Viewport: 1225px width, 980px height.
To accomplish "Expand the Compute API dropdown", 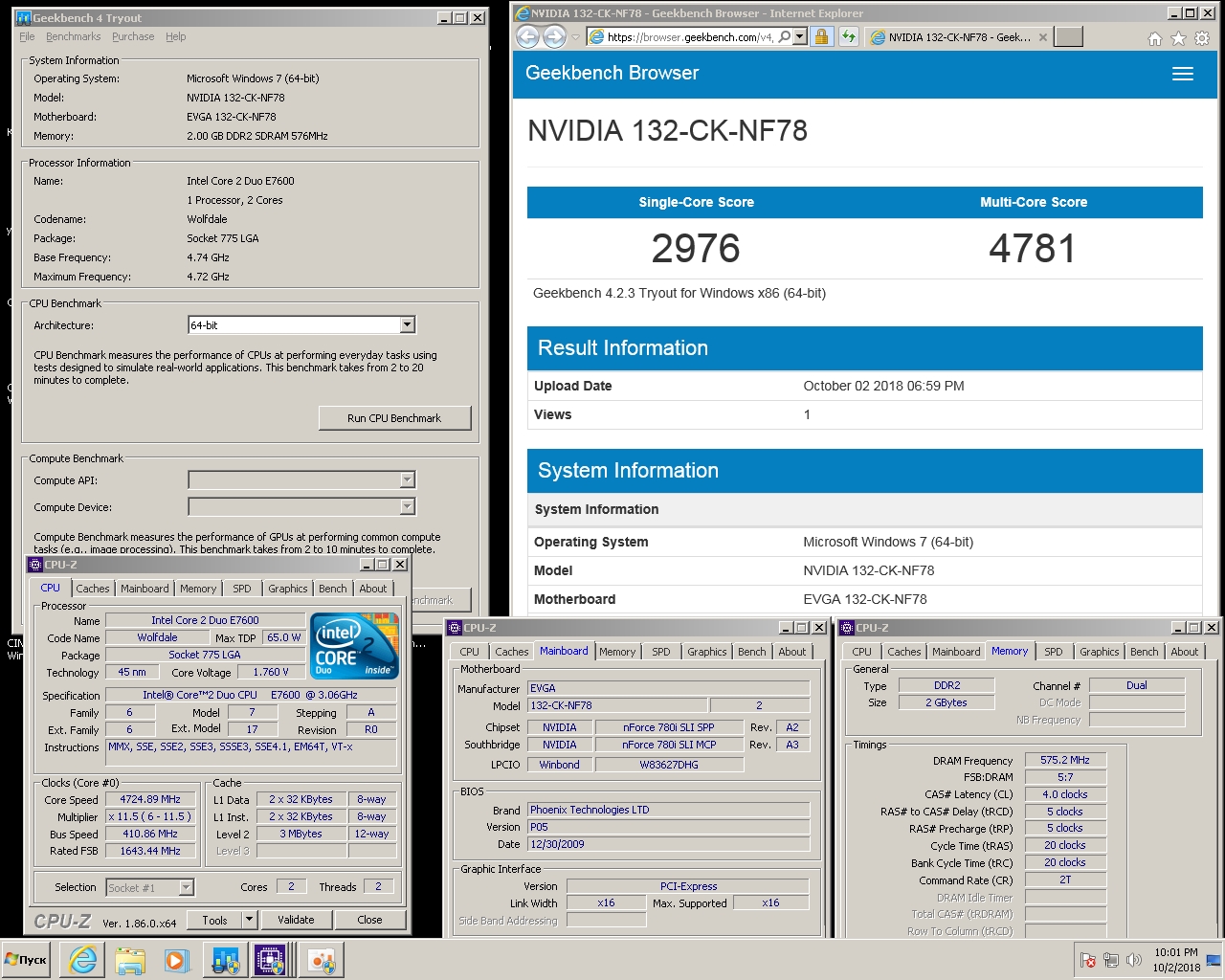I will pyautogui.click(x=407, y=479).
